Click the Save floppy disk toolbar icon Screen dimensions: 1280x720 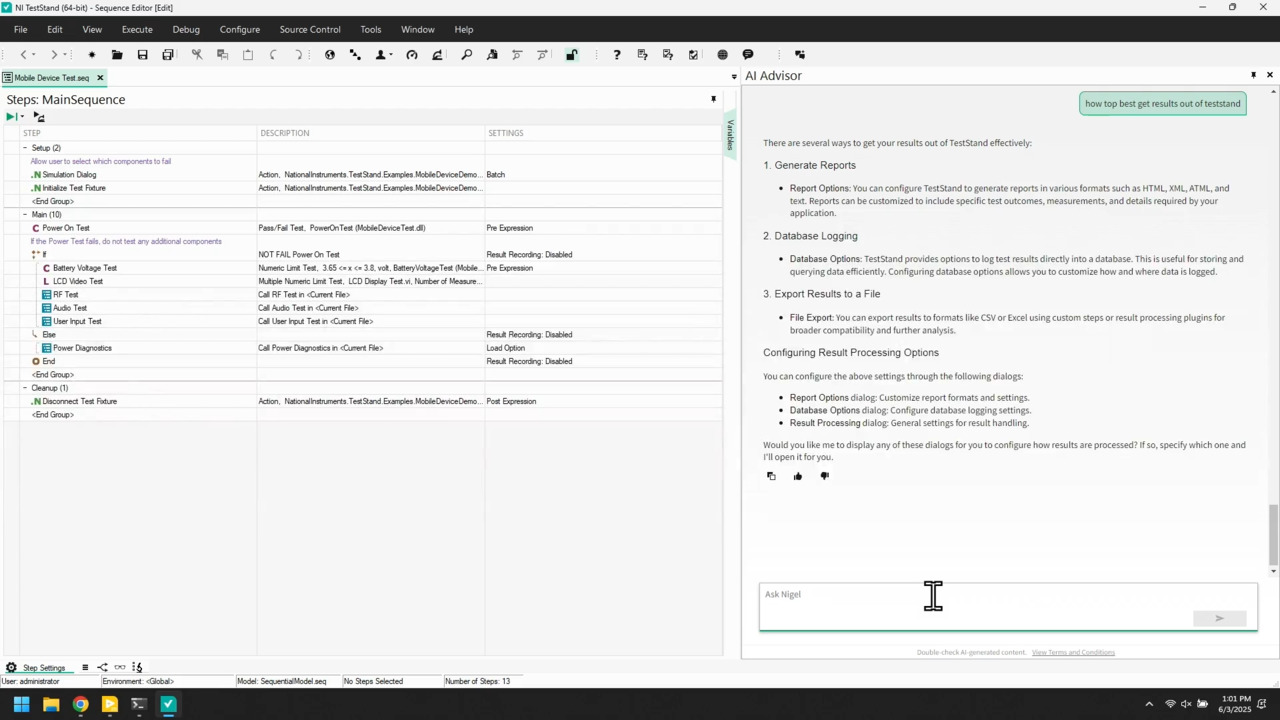point(143,55)
